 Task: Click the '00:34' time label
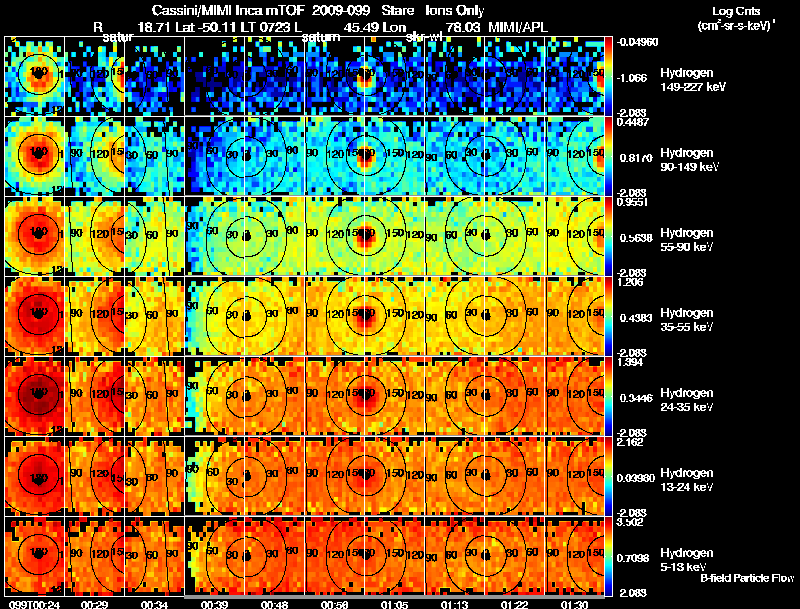pyautogui.click(x=154, y=605)
